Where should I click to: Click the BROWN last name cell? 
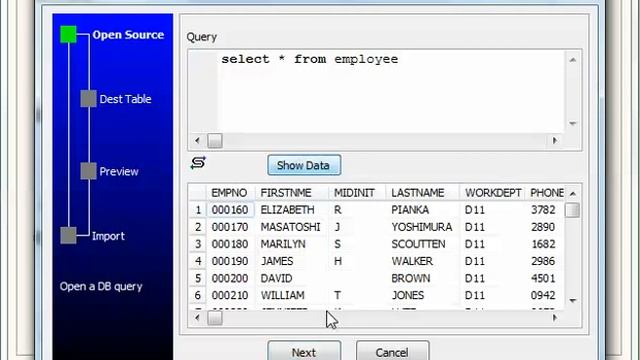click(x=423, y=278)
